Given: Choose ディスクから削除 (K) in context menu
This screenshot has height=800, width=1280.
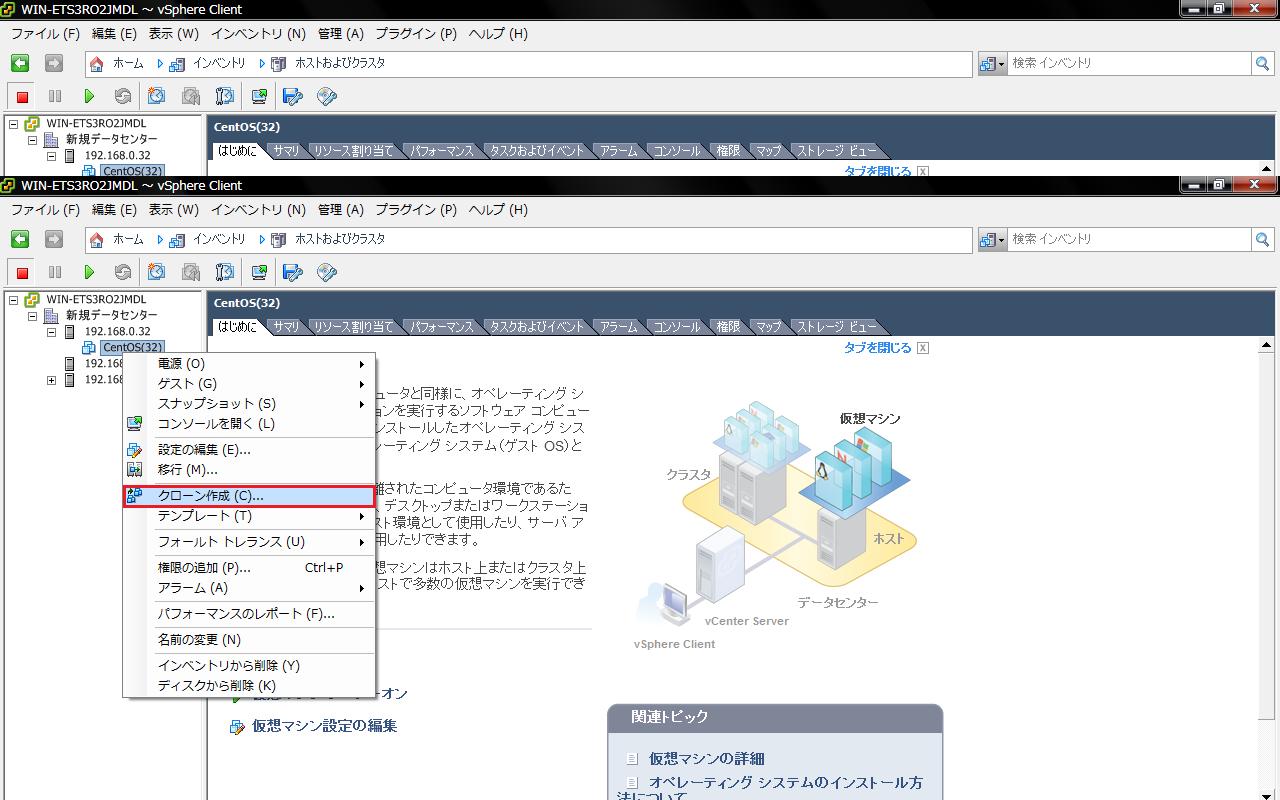Looking at the screenshot, I should [x=249, y=686].
